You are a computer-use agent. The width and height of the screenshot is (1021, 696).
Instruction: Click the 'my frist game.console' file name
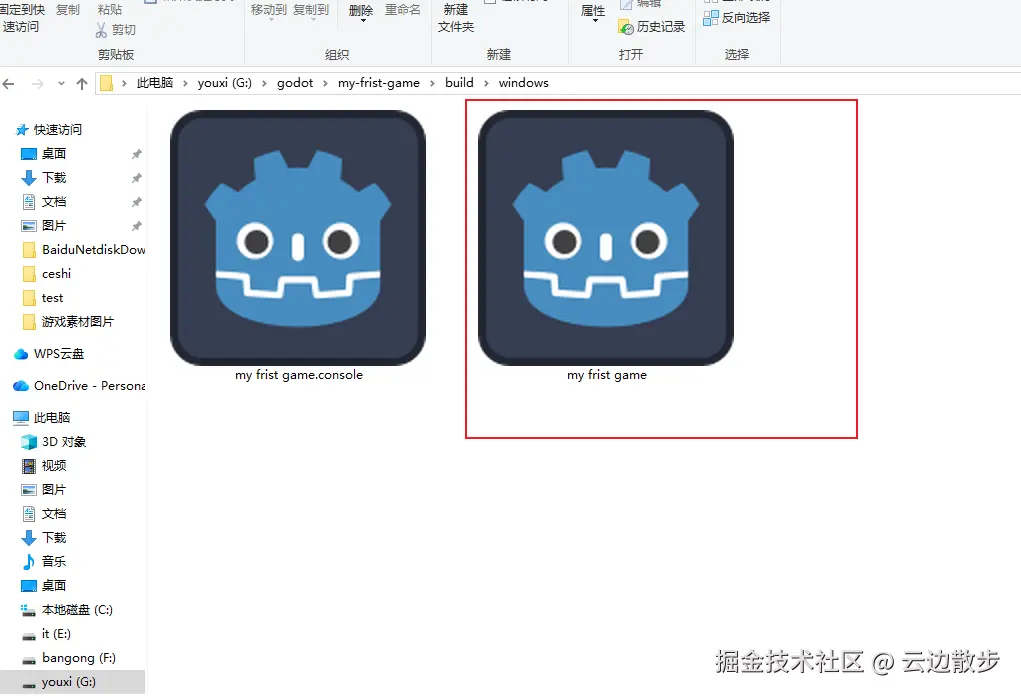[299, 375]
